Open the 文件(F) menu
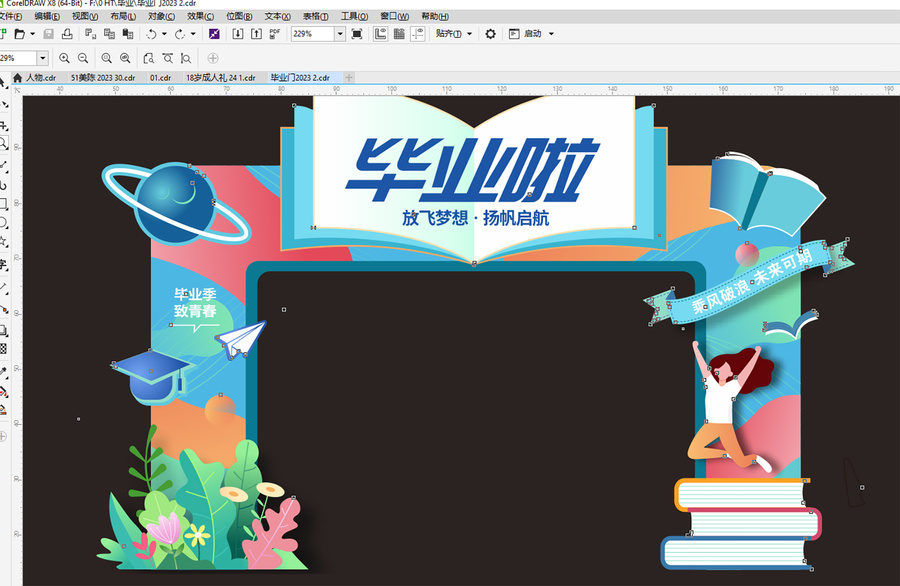Image resolution: width=900 pixels, height=586 pixels. pyautogui.click(x=11, y=17)
